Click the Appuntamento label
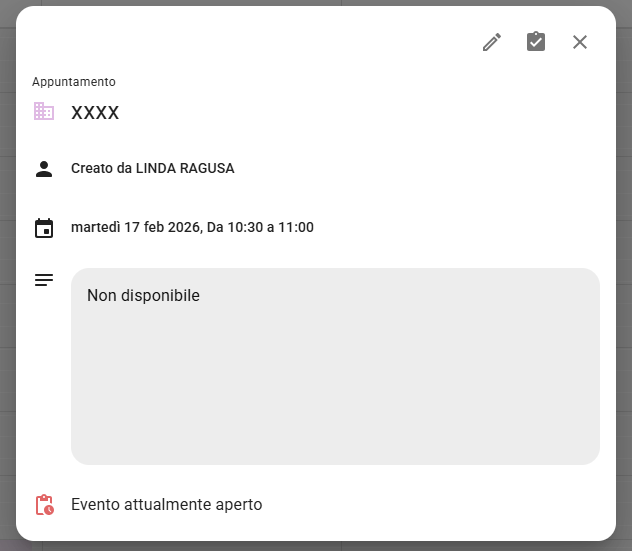632x551 pixels. [x=74, y=82]
